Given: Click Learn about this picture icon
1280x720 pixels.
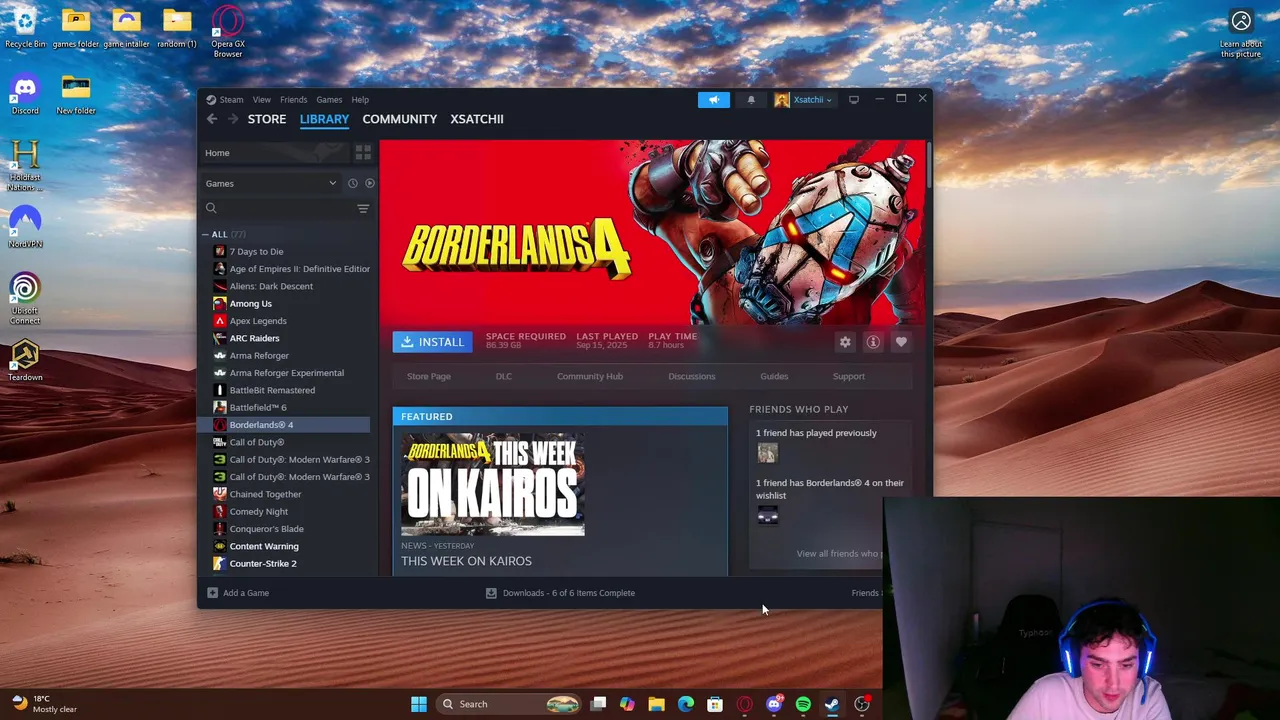Looking at the screenshot, I should click(1241, 32).
